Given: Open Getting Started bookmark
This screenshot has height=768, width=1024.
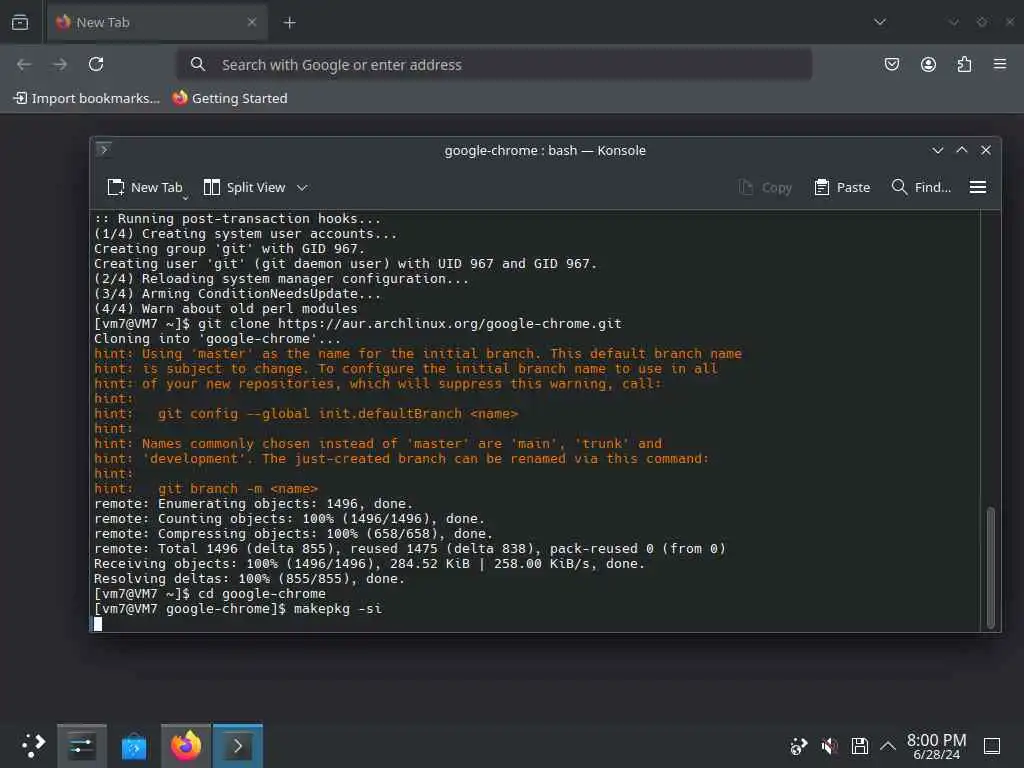Looking at the screenshot, I should (x=229, y=98).
